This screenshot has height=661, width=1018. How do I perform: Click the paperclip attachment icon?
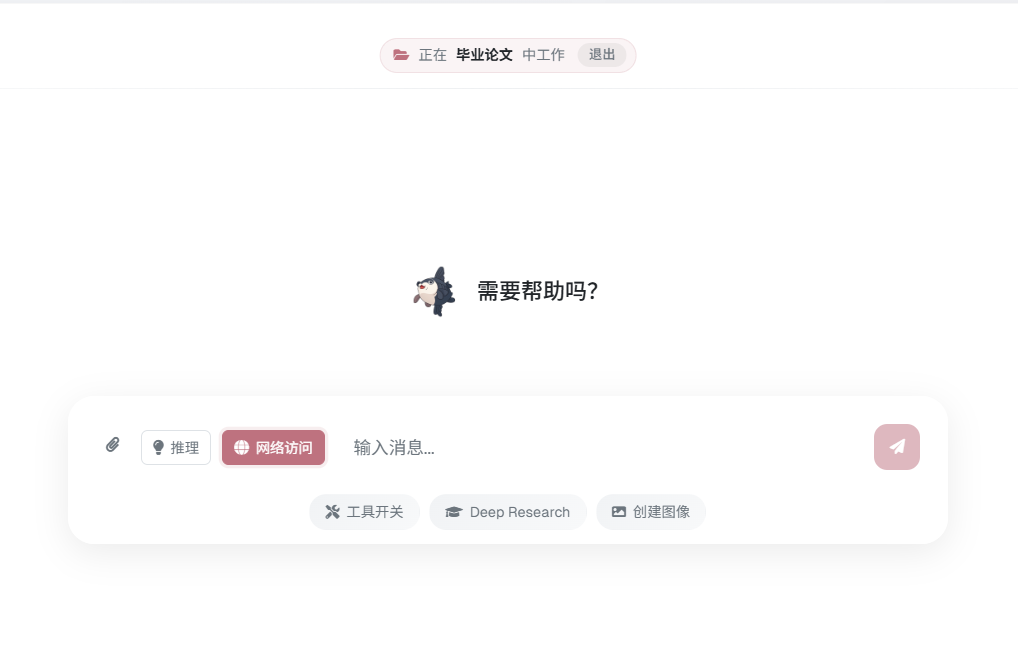pos(112,445)
